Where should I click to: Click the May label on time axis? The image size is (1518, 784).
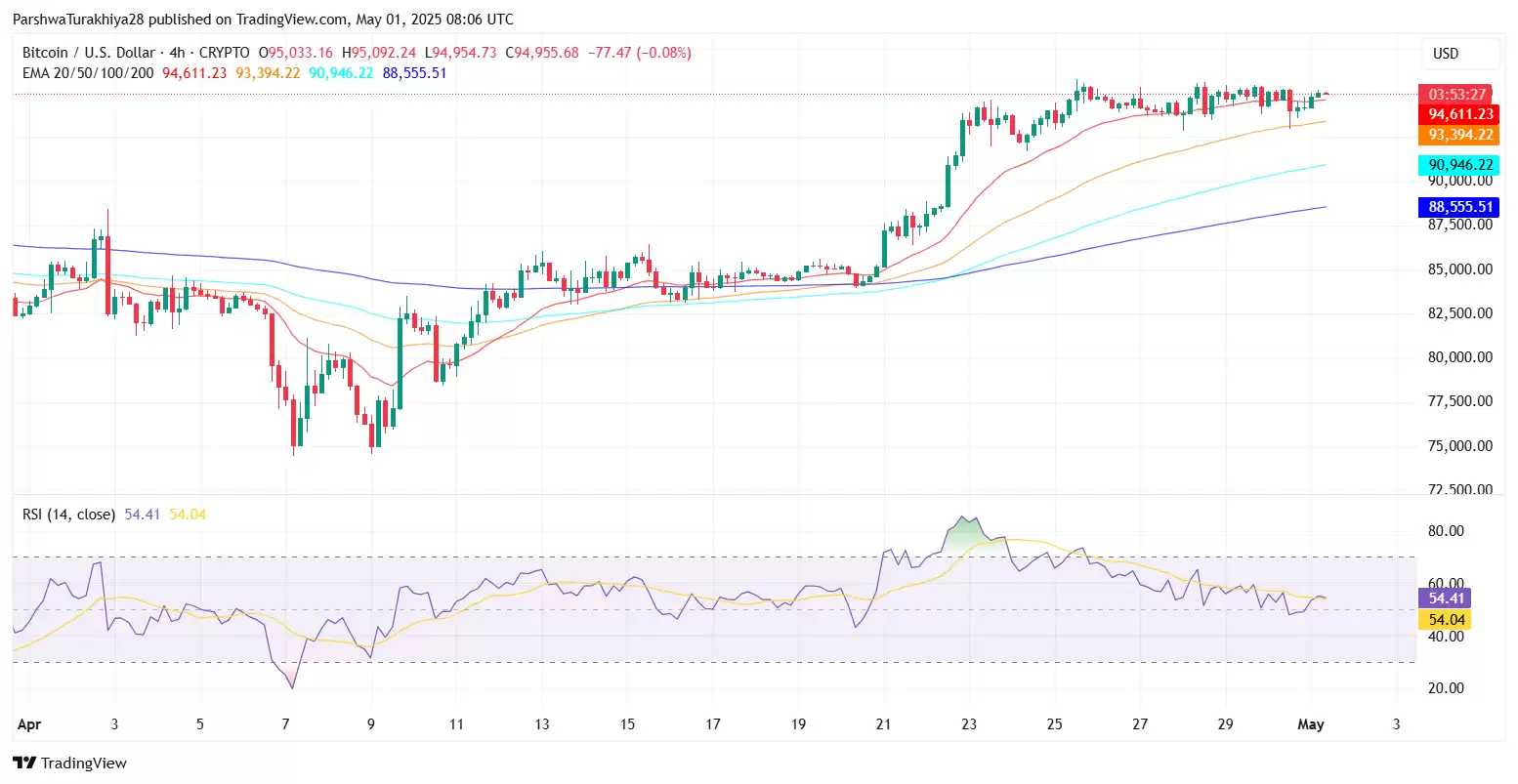tap(1310, 724)
